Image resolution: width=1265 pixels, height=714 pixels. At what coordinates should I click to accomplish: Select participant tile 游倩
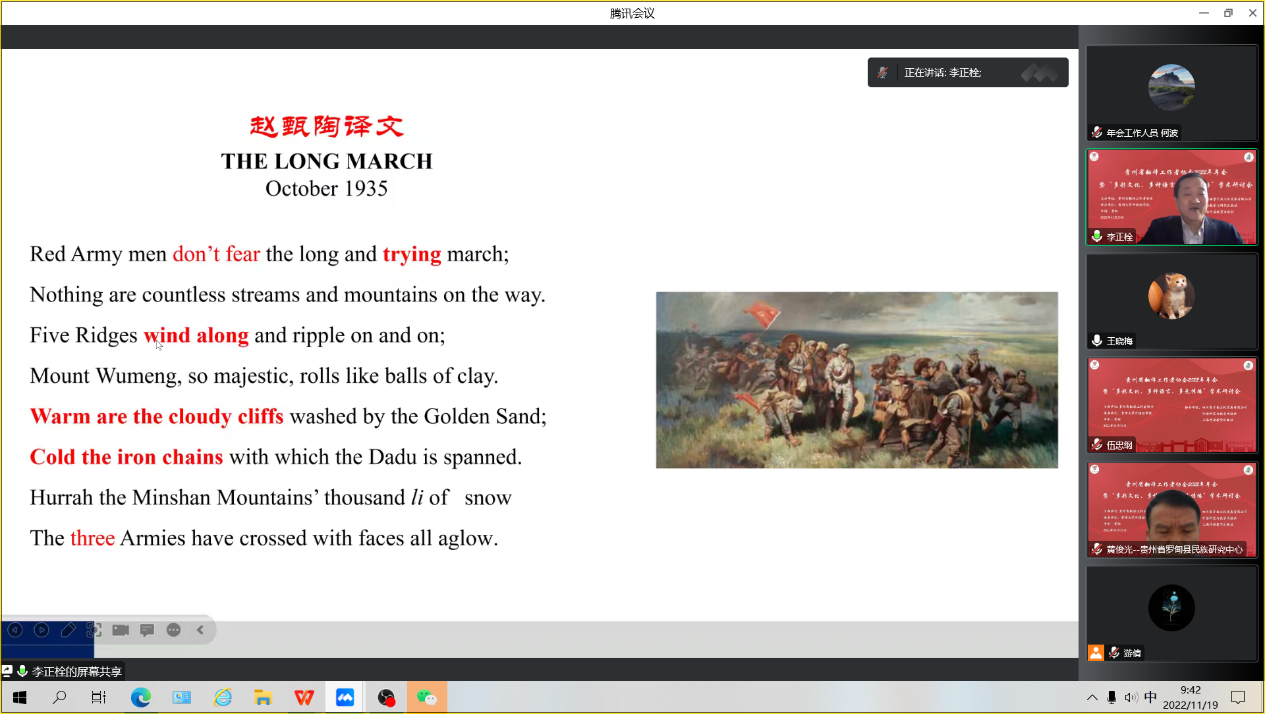[1171, 613]
